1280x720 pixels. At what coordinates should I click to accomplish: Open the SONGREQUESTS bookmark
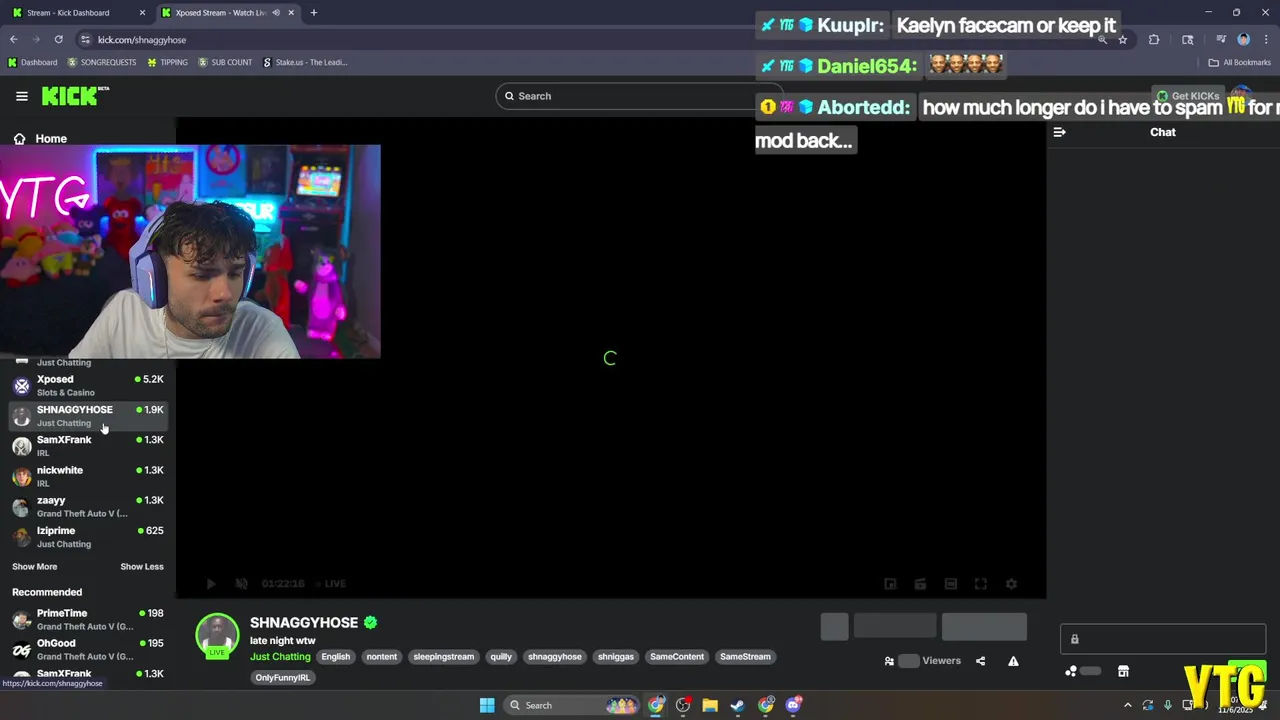tap(102, 62)
